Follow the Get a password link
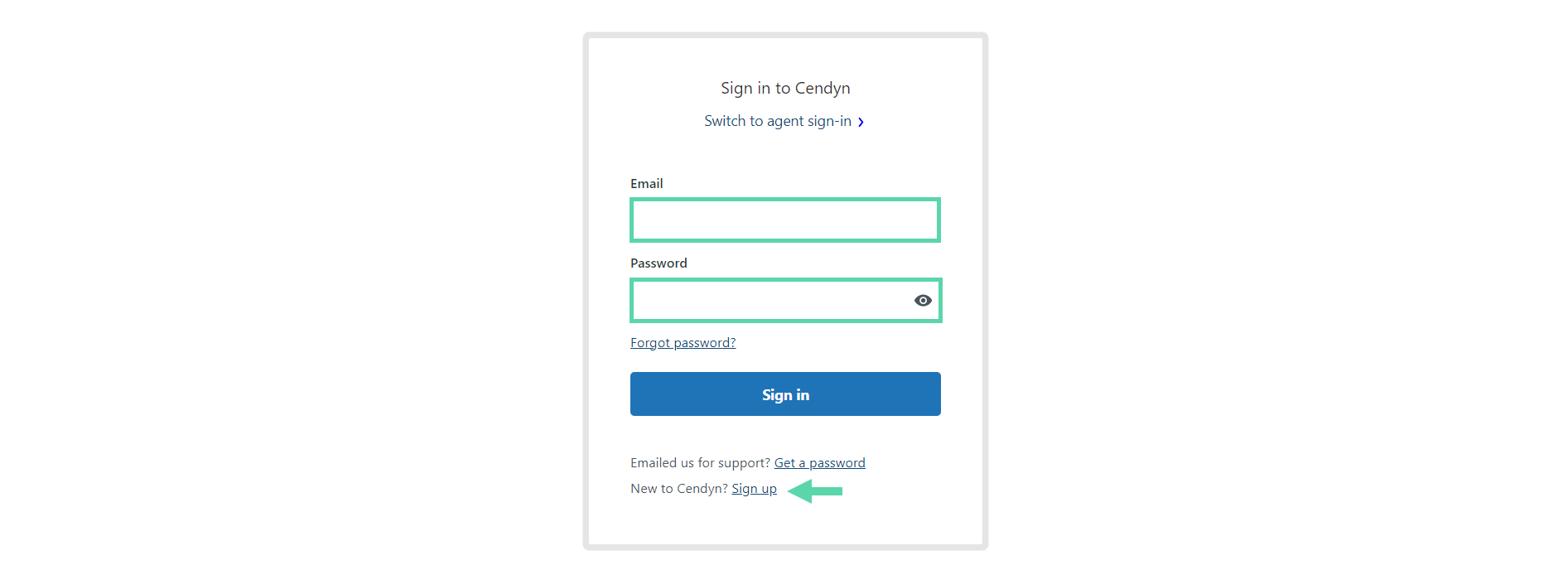 pos(820,462)
